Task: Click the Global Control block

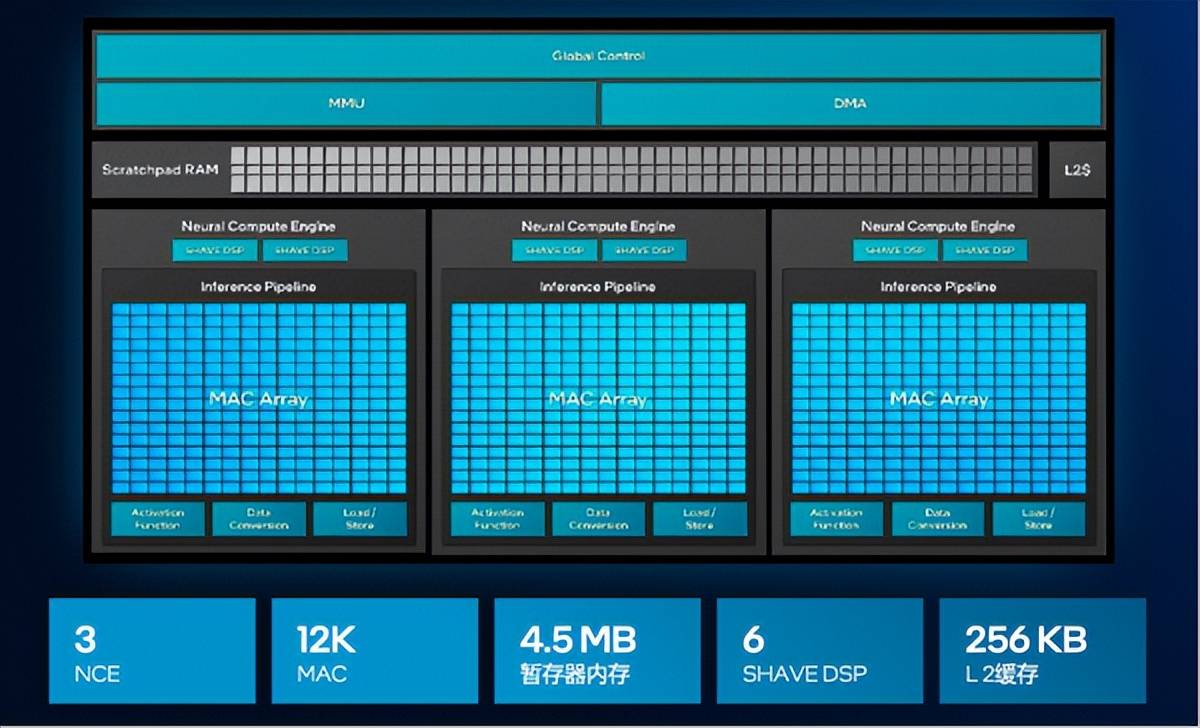Action: click(x=598, y=56)
